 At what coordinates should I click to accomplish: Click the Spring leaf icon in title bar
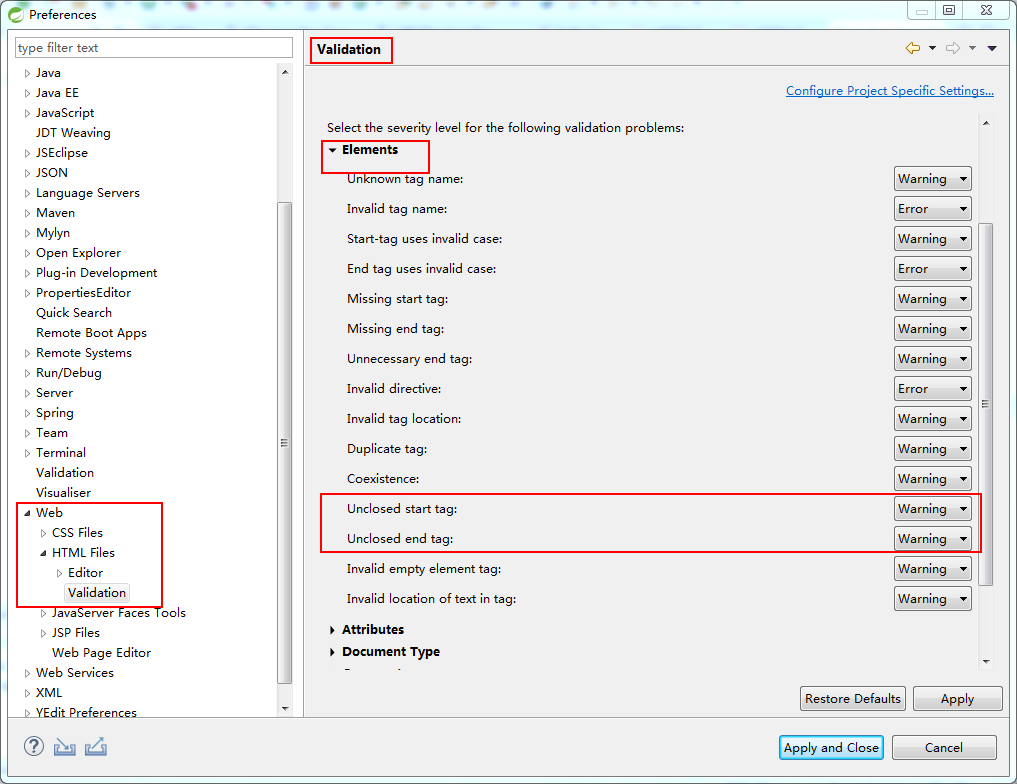[17, 14]
